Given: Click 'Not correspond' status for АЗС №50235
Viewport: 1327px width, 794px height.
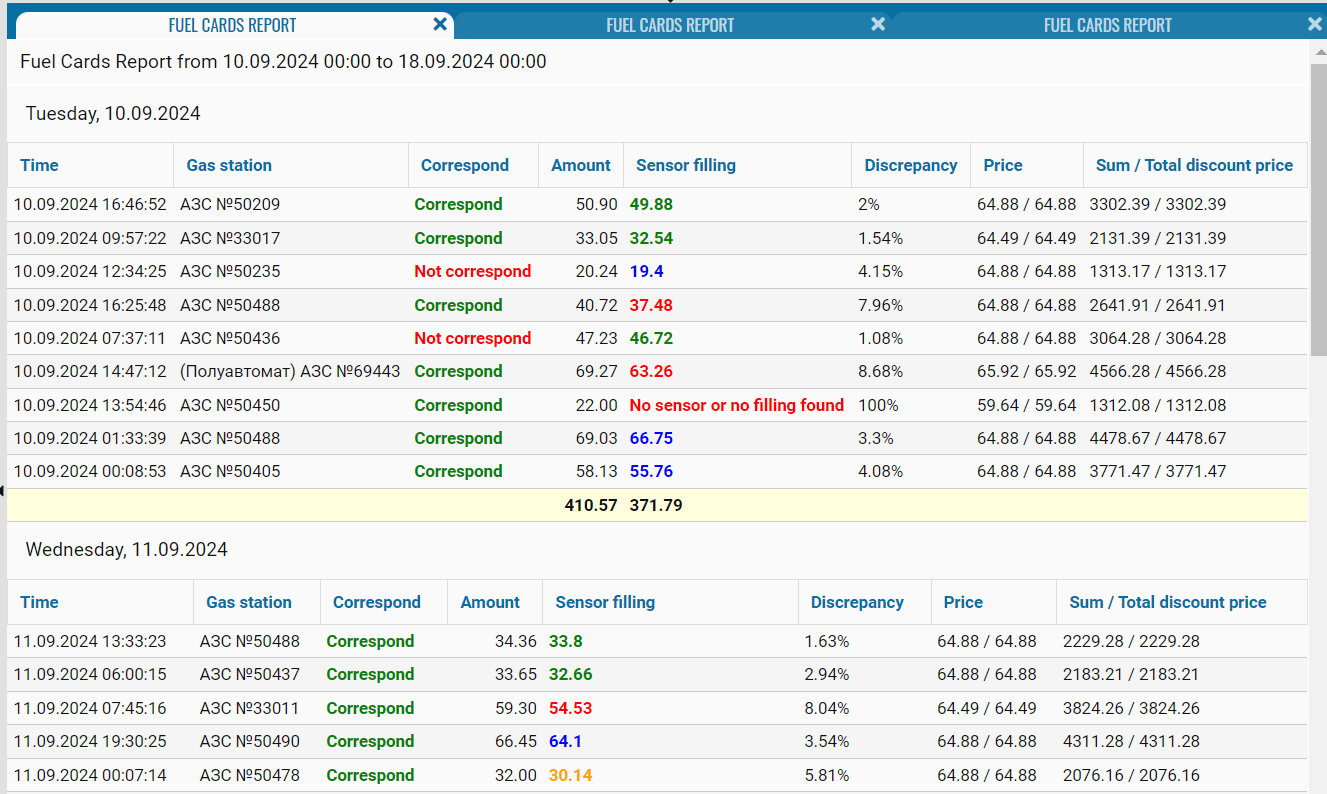Looking at the screenshot, I should (473, 271).
